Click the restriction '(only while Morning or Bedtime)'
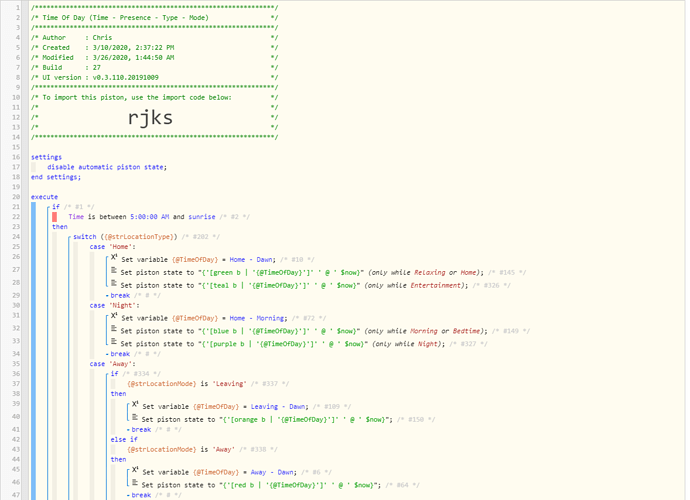This screenshot has width=690, height=500. click(x=426, y=331)
